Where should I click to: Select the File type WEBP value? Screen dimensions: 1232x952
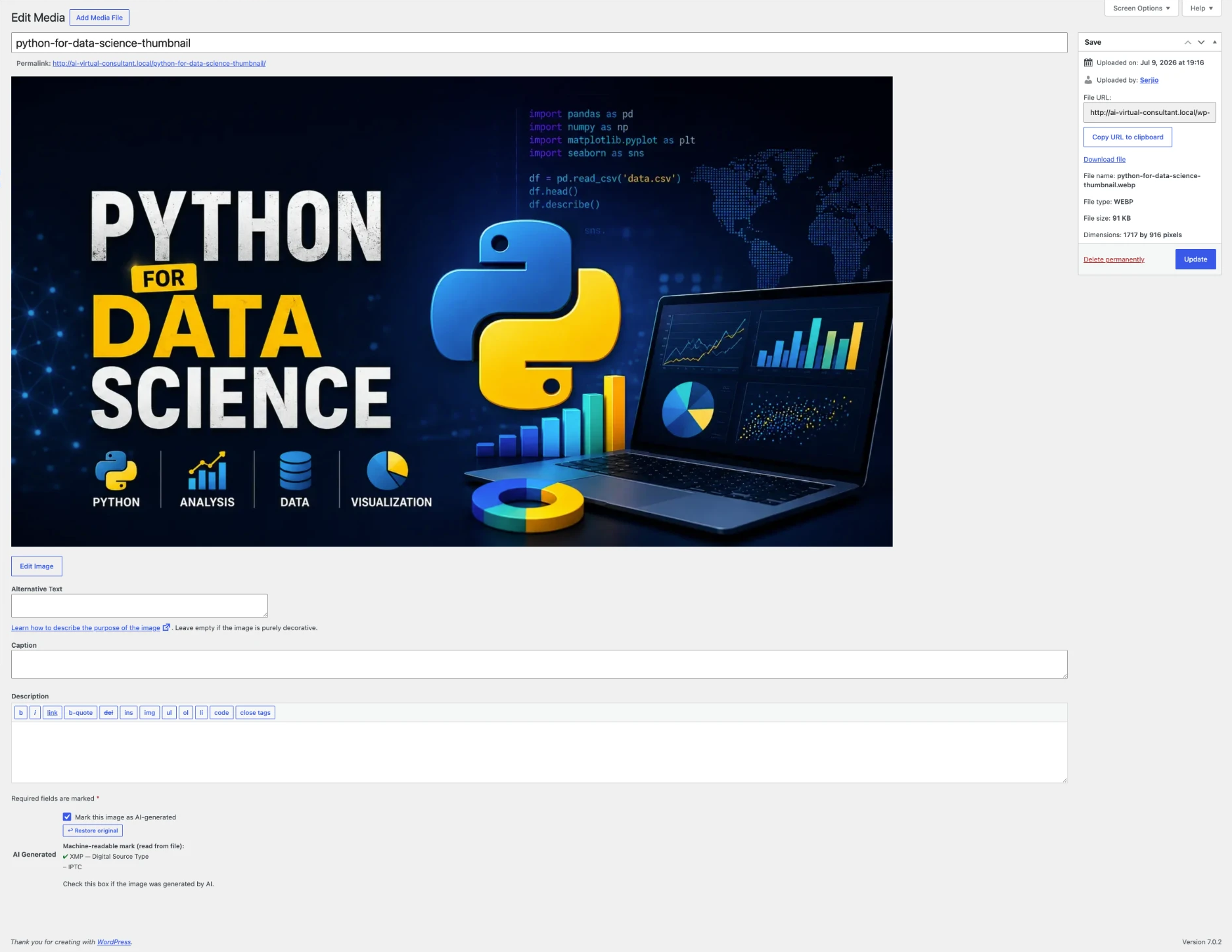pyautogui.click(x=1124, y=202)
